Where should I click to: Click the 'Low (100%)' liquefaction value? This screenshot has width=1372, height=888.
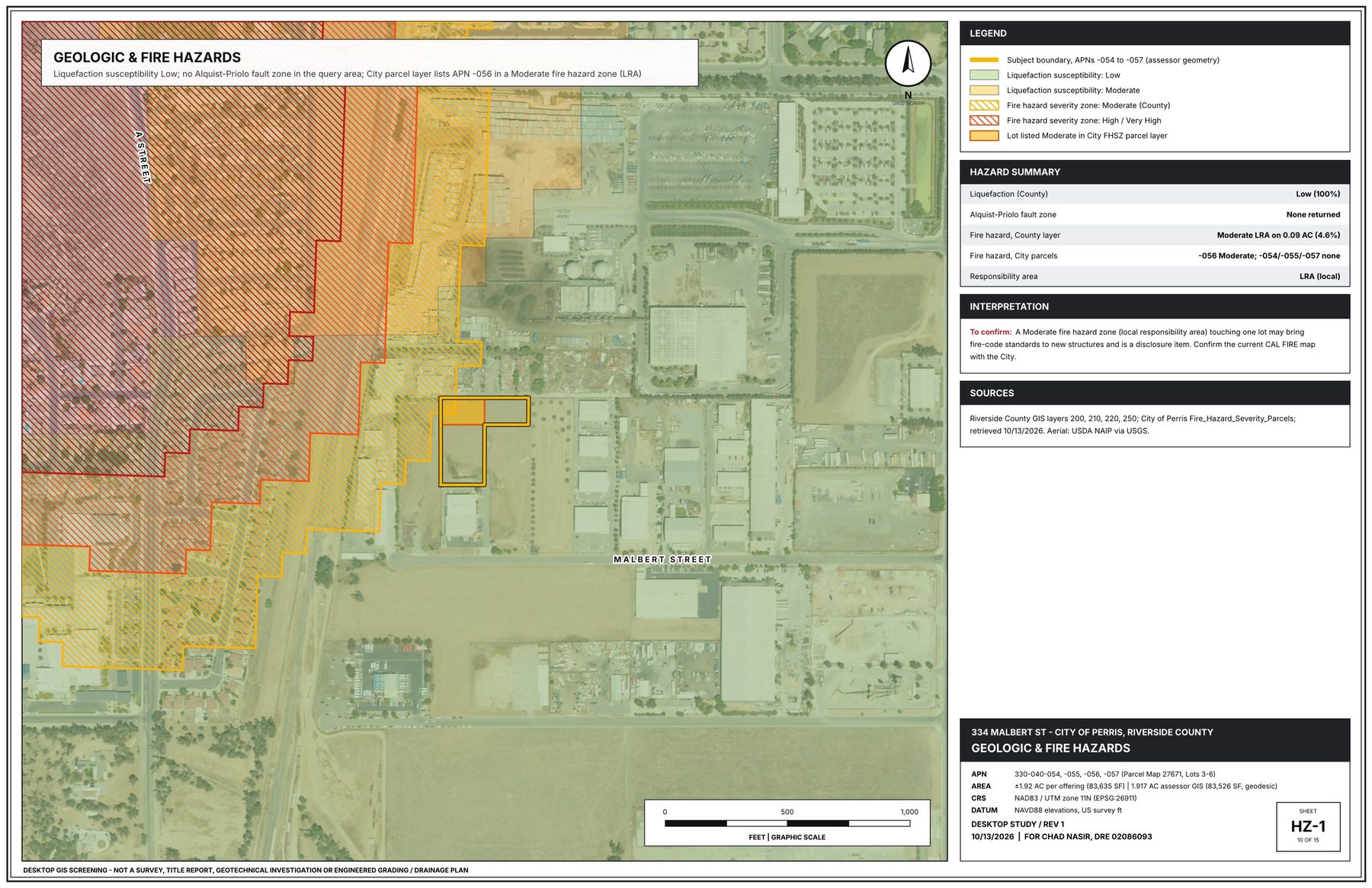click(1318, 194)
